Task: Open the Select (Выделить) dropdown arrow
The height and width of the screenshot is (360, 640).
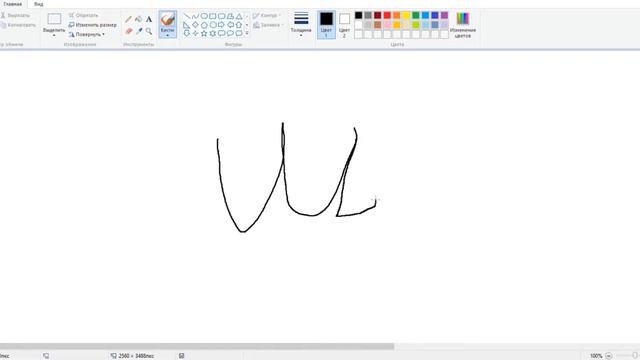Action: [54, 36]
